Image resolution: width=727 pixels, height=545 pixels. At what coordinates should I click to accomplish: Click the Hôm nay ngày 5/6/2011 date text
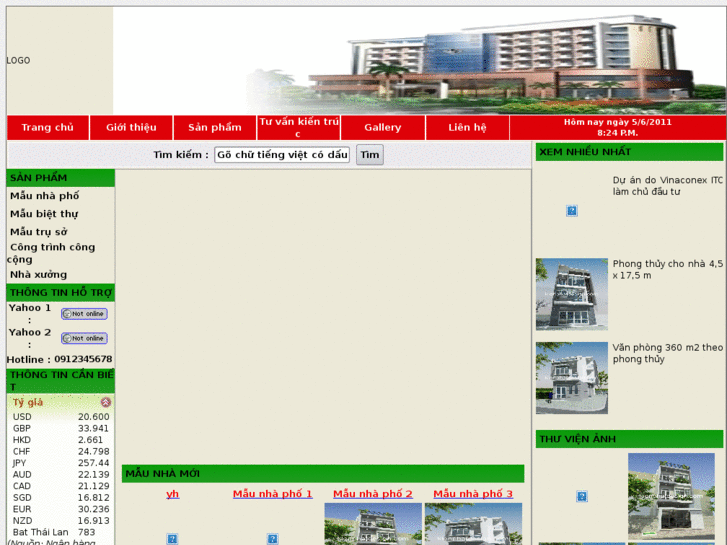pos(618,122)
